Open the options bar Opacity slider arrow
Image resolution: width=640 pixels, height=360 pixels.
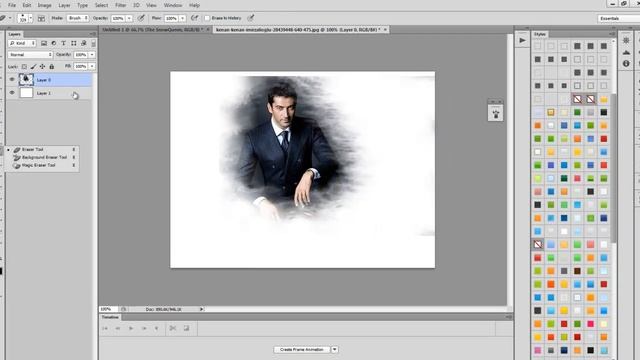pos(129,18)
